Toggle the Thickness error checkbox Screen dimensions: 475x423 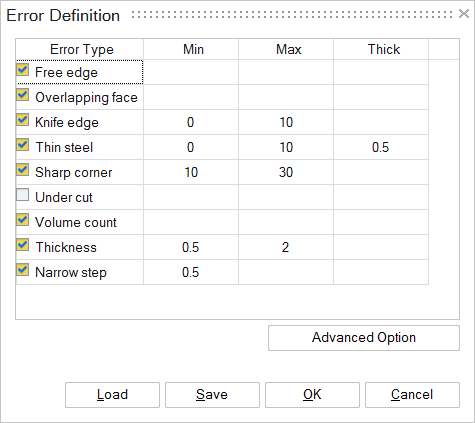tap(23, 245)
